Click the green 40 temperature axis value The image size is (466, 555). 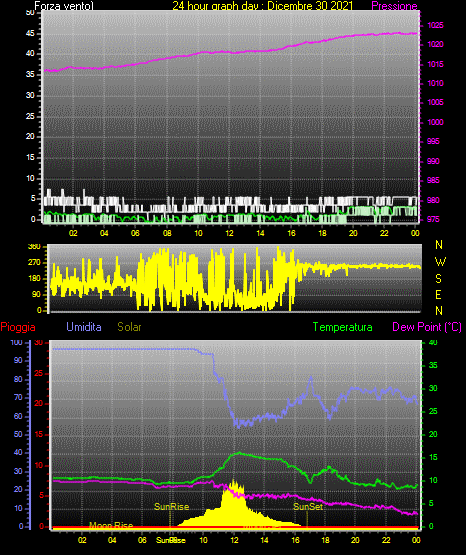point(433,343)
